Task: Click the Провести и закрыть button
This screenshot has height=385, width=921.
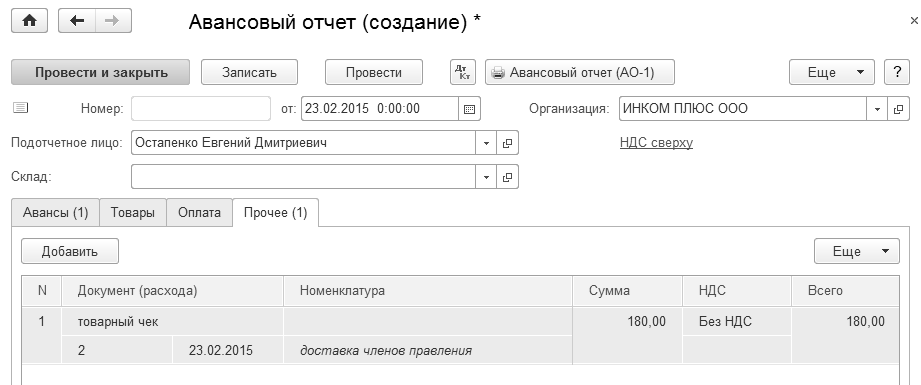Action: pyautogui.click(x=101, y=72)
